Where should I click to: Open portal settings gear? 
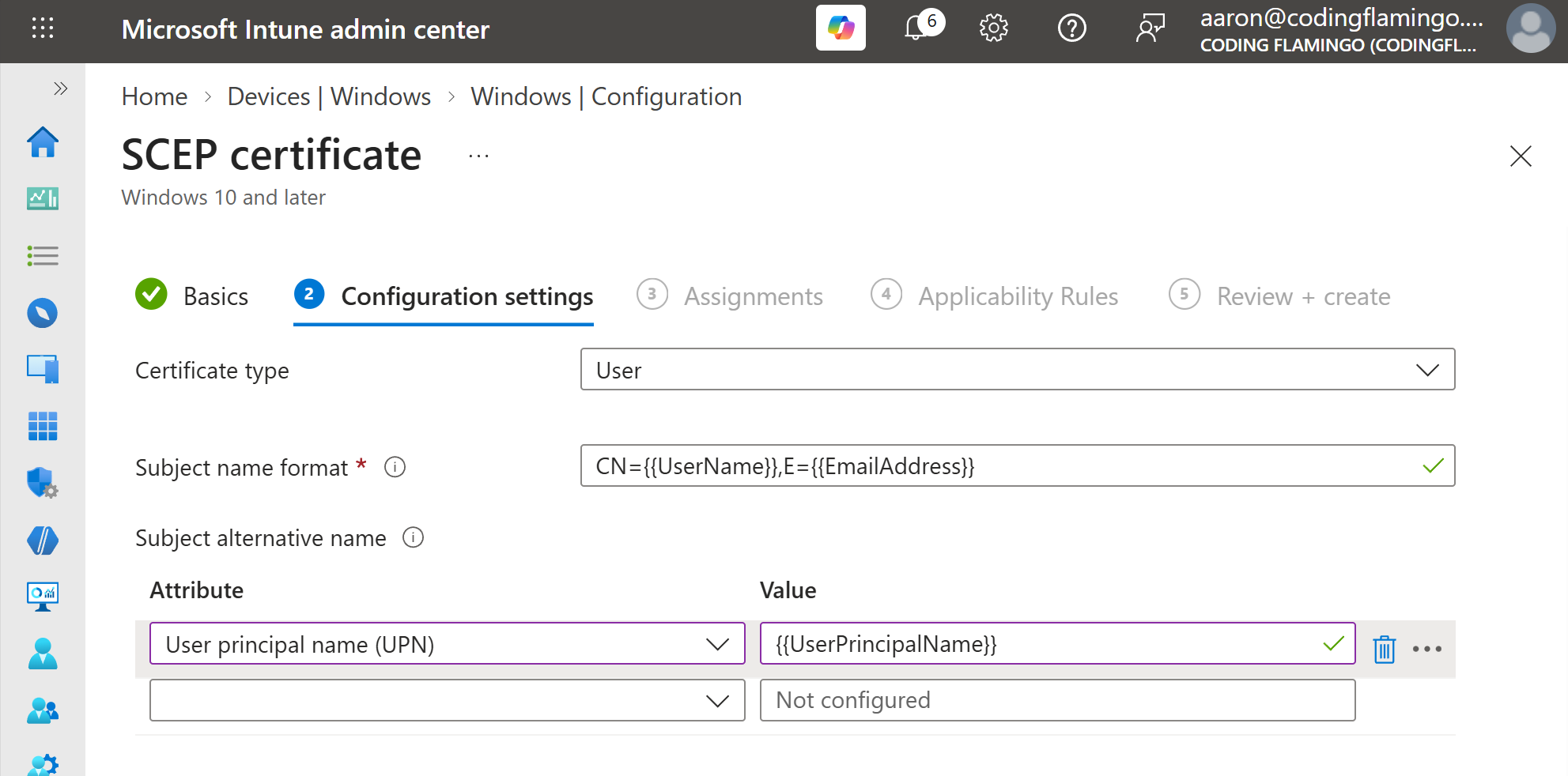(993, 28)
